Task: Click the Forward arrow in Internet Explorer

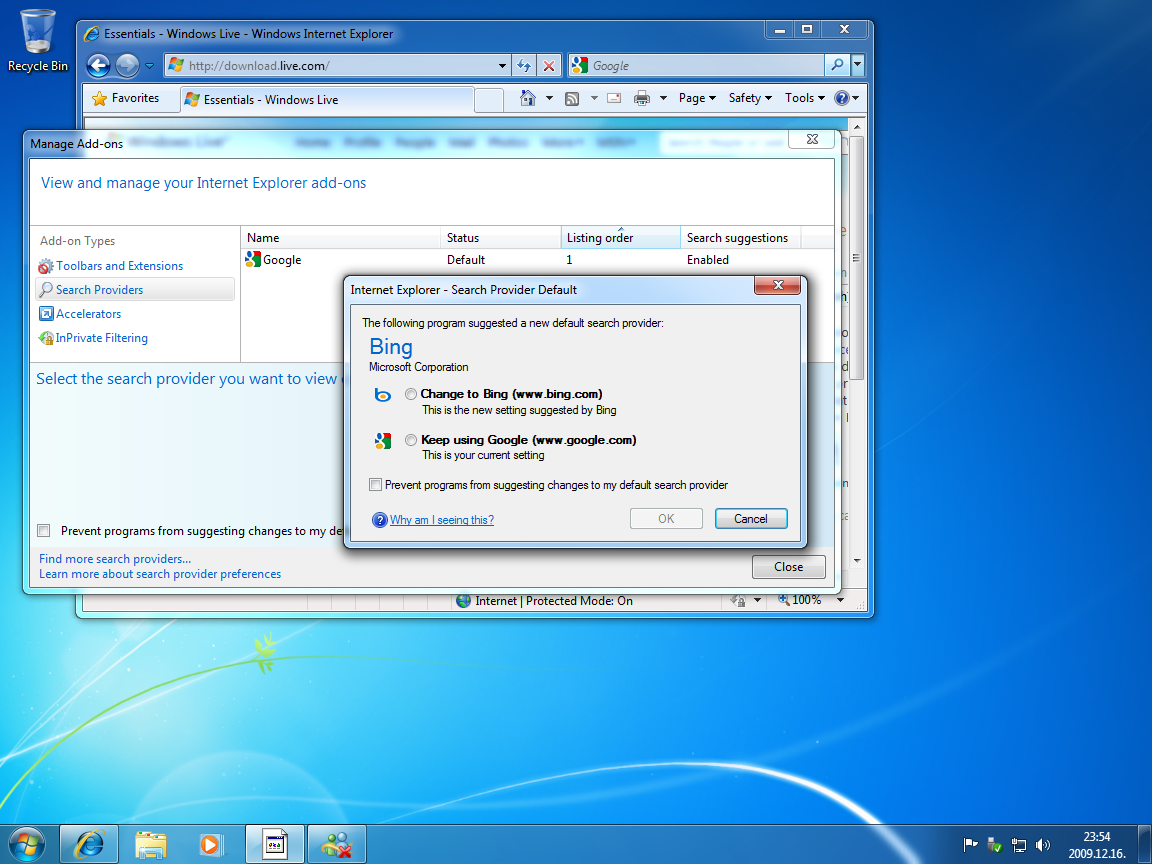Action: pyautogui.click(x=127, y=65)
